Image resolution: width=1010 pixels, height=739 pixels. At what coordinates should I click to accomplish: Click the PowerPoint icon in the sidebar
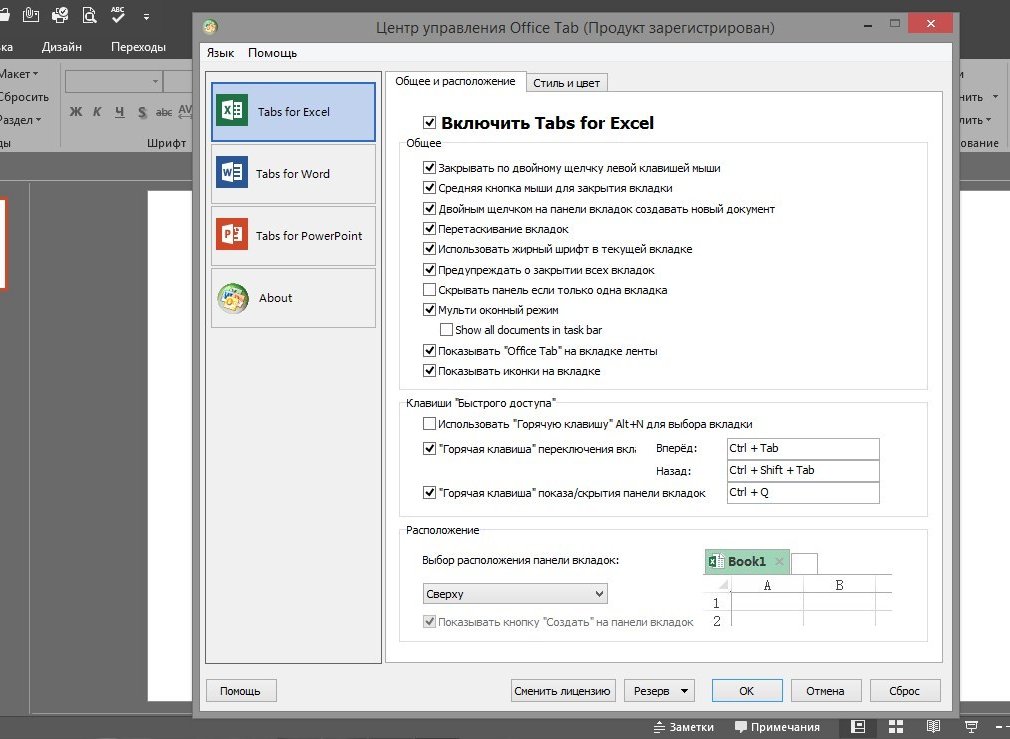[232, 235]
